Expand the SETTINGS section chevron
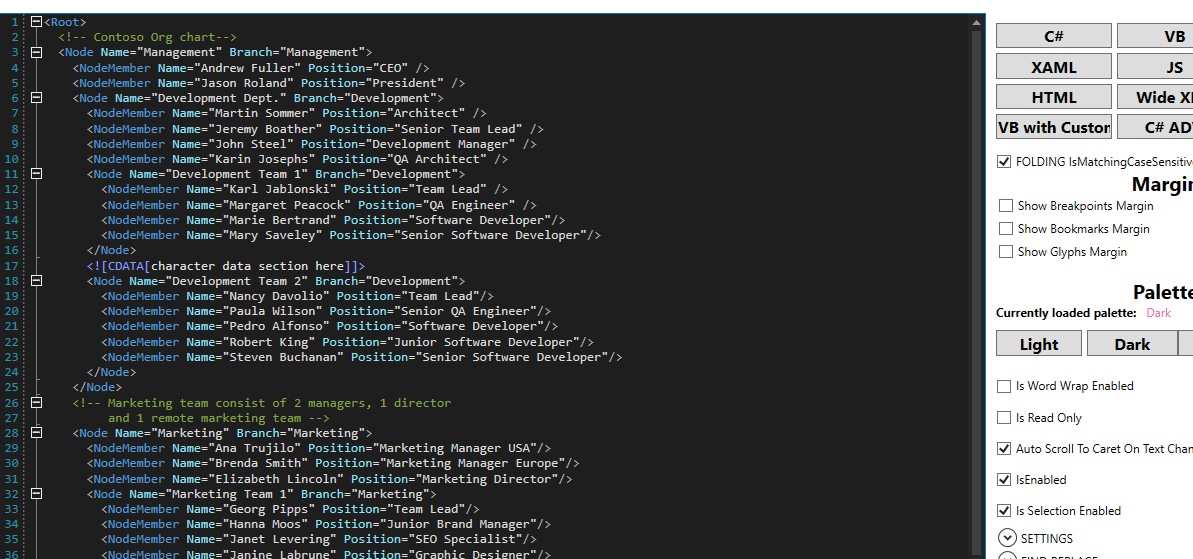1193x559 pixels. [x=1007, y=538]
